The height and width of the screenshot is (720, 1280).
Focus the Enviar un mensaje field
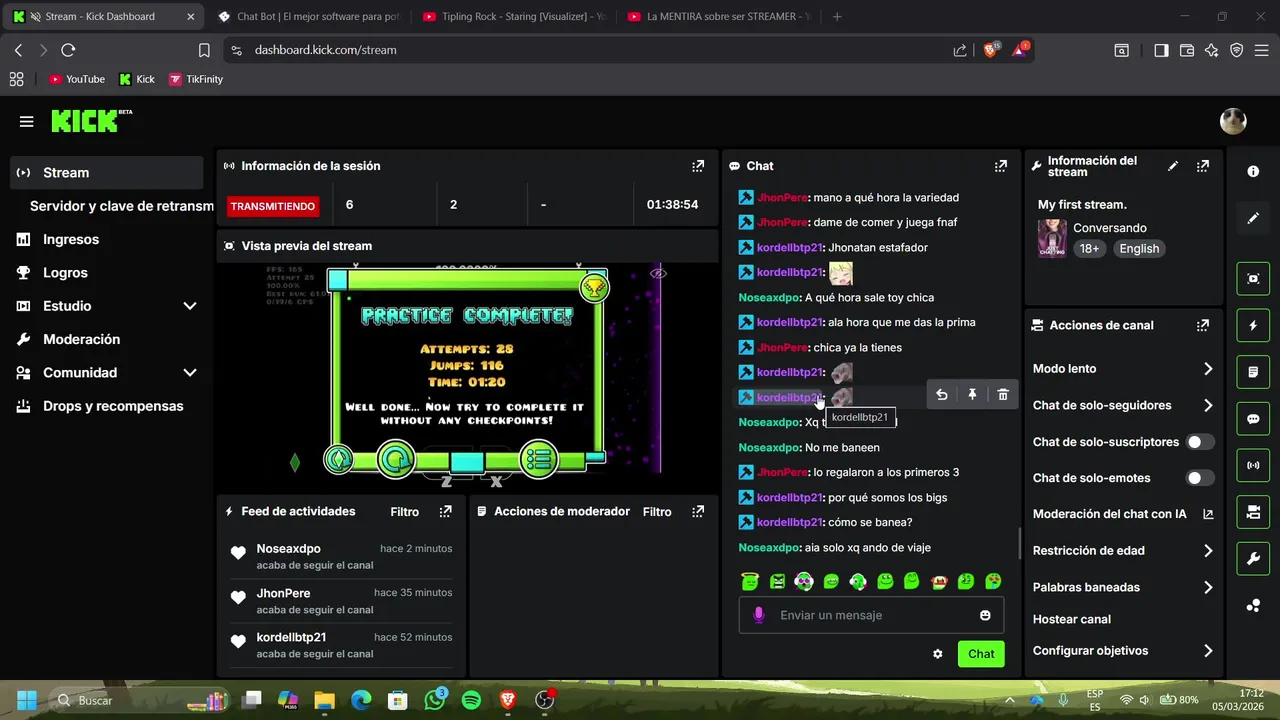[x=871, y=615]
